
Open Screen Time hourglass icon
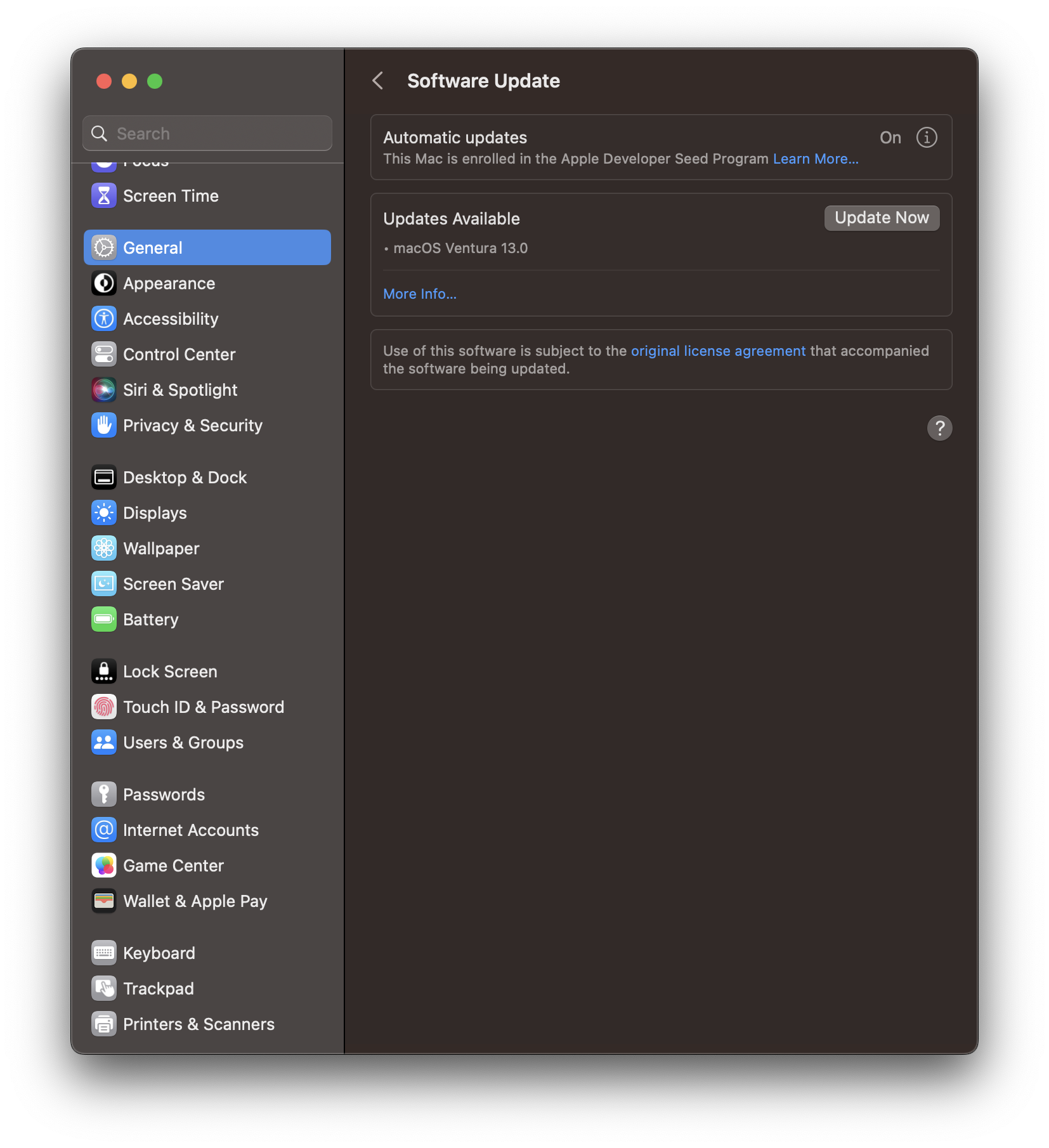click(x=104, y=196)
